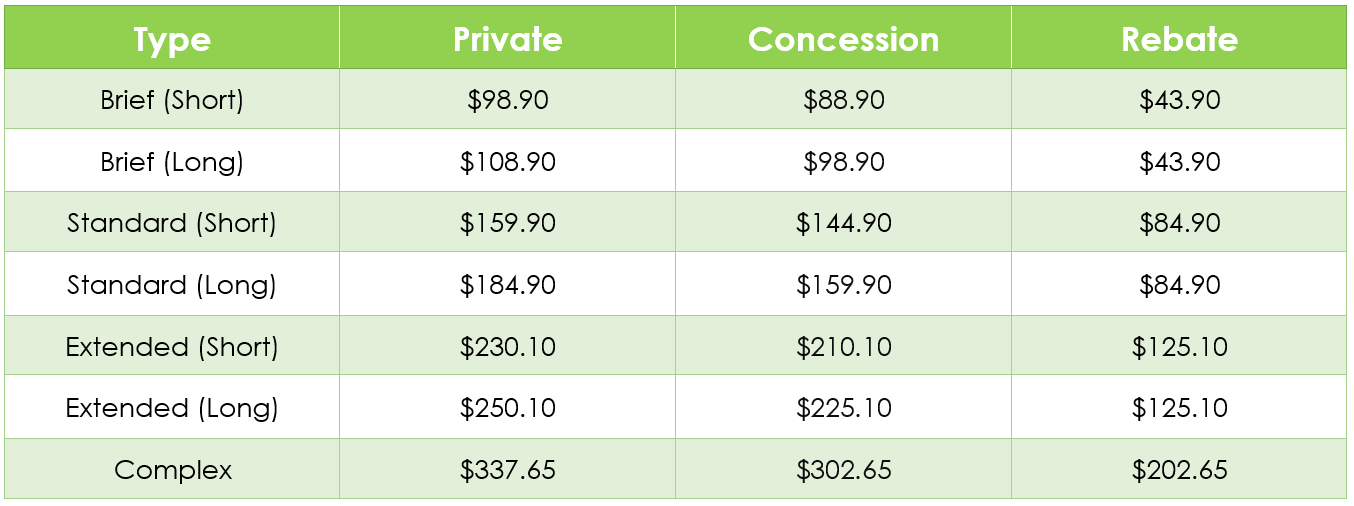Click the Private column header

508,39
